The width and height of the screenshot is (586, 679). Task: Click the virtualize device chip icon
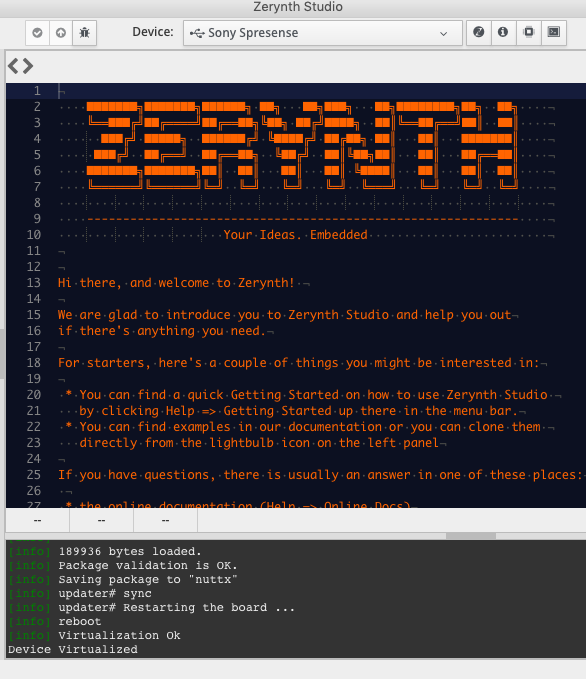coord(528,32)
